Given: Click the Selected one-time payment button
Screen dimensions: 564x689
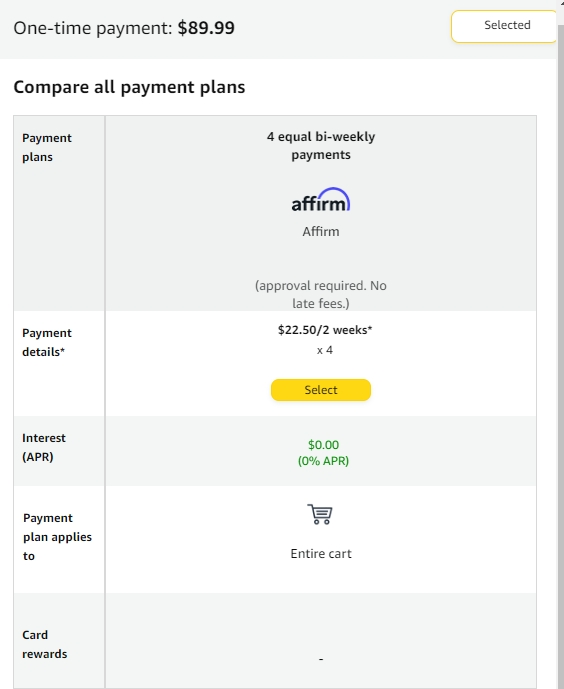Looking at the screenshot, I should [504, 26].
